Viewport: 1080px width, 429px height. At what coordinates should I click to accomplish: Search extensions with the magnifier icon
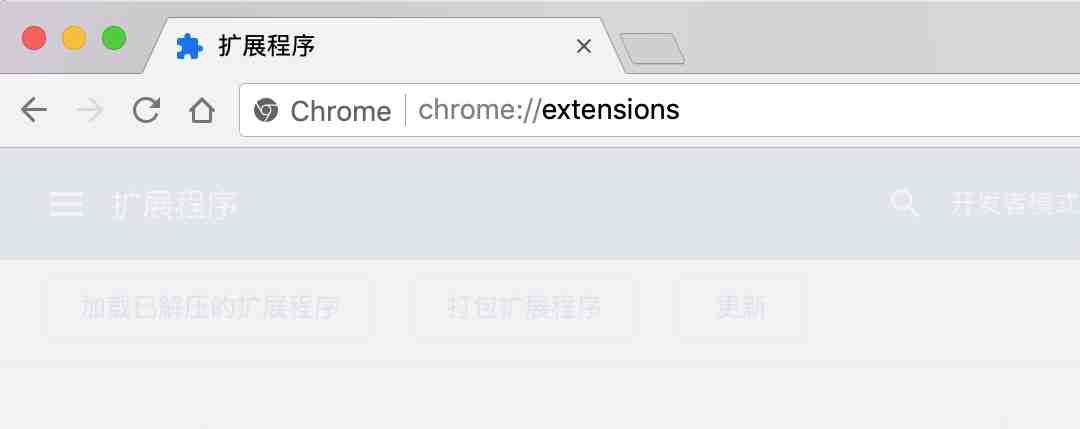click(x=904, y=204)
